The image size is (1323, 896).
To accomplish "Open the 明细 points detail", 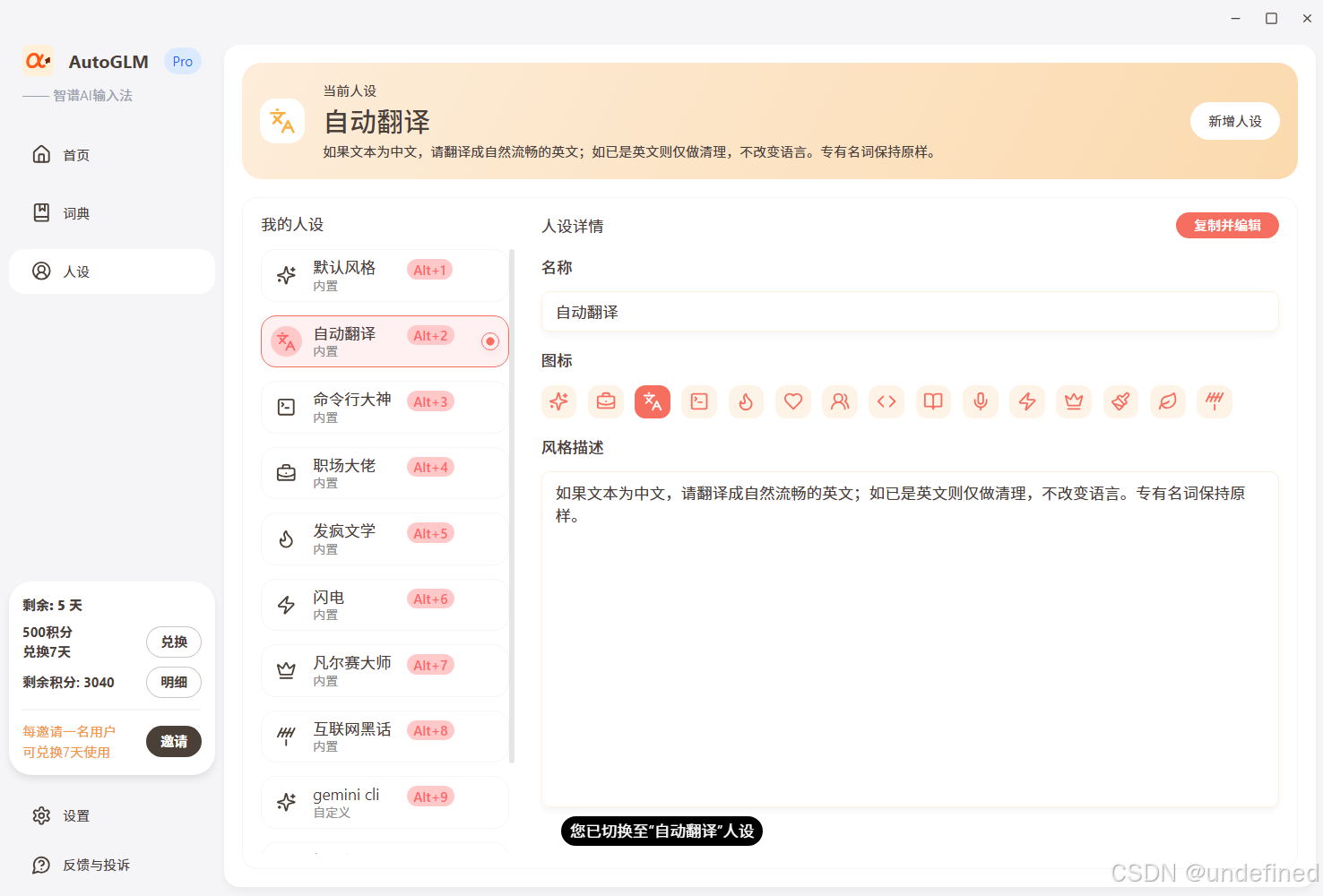I will pos(174,682).
